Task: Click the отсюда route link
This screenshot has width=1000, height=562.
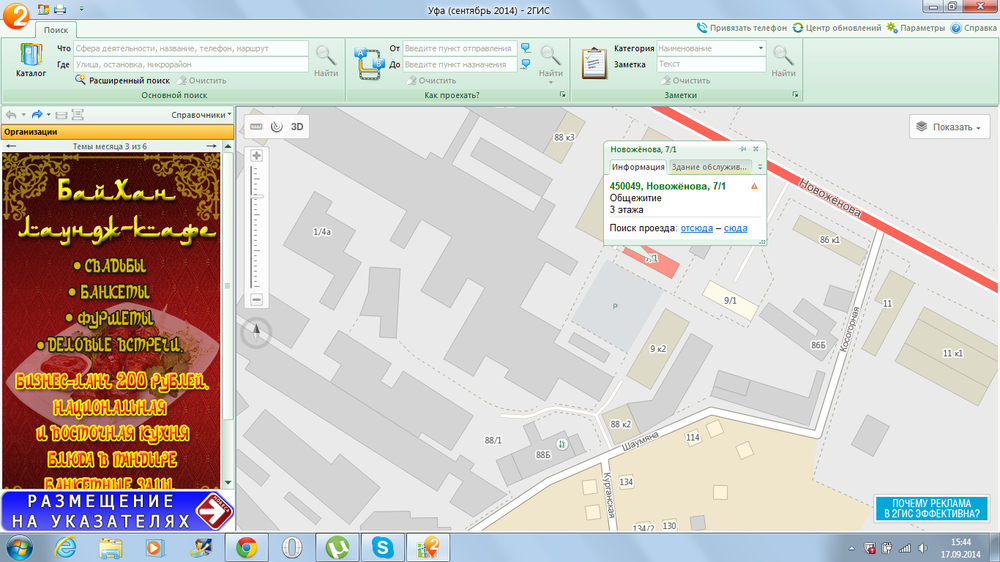Action: click(696, 228)
